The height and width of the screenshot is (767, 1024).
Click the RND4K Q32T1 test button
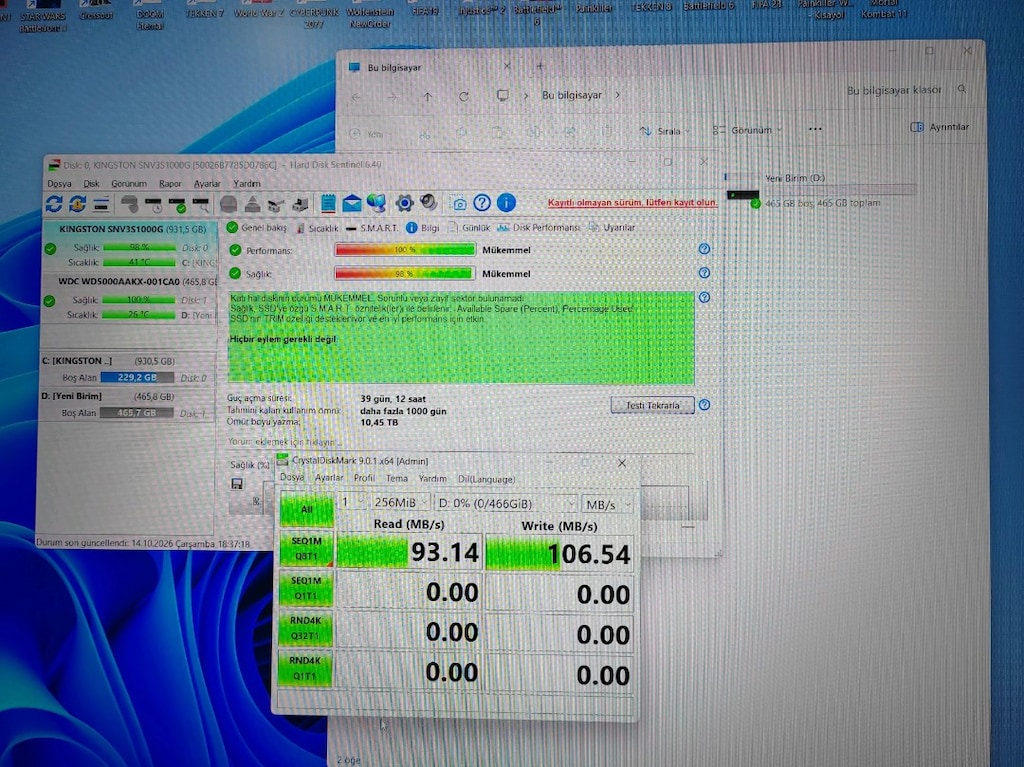(305, 628)
